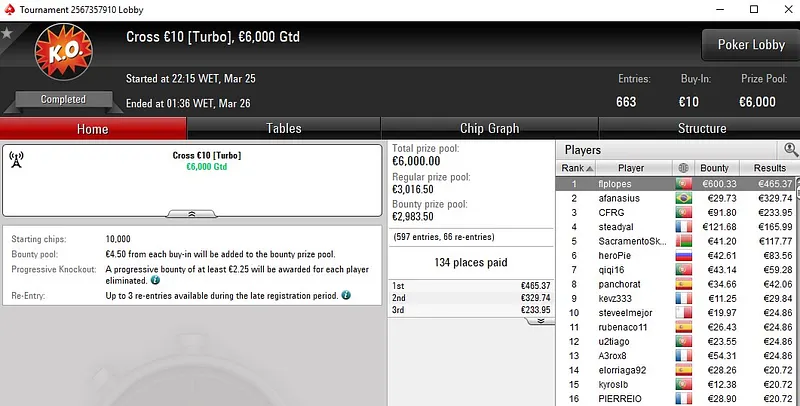Sort players by Results column
800x406 pixels.
(769, 169)
